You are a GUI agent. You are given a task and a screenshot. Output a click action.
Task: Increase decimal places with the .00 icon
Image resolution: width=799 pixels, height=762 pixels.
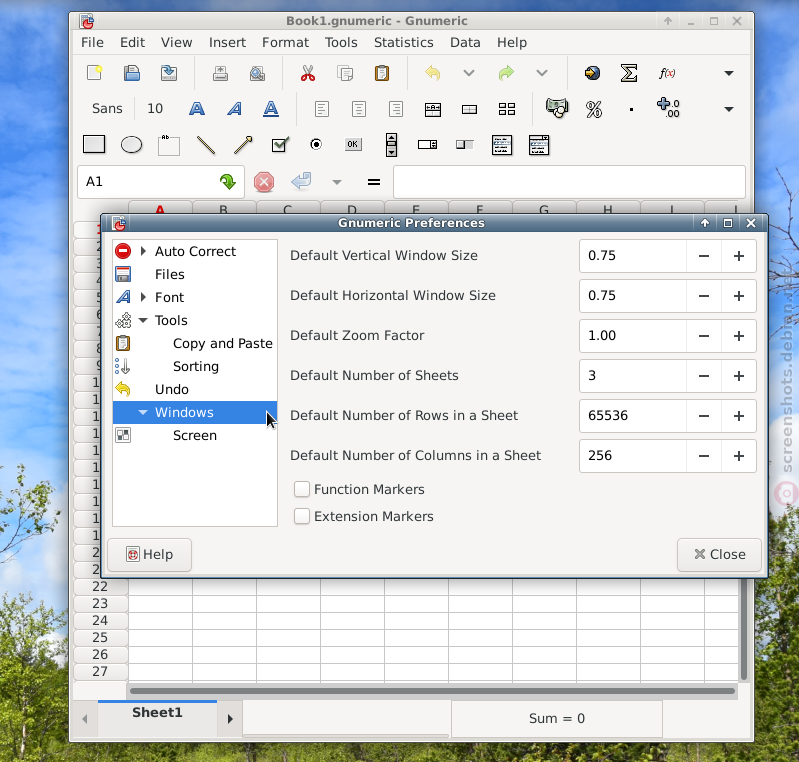click(668, 108)
